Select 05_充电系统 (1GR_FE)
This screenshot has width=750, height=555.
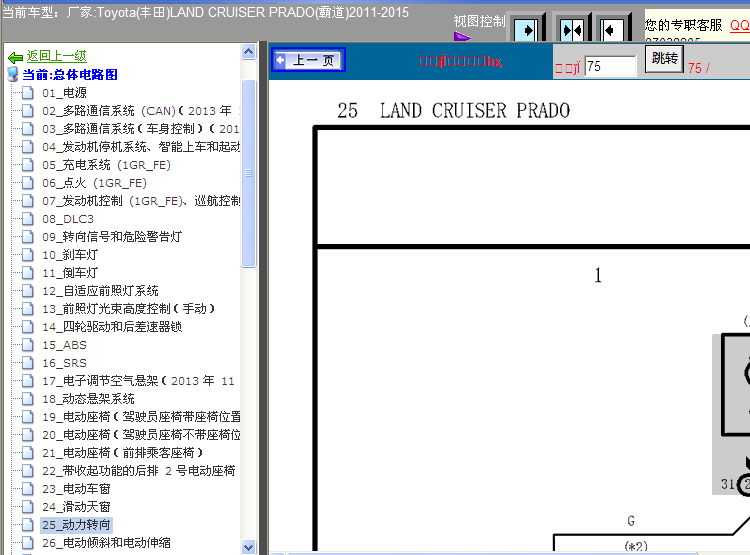pyautogui.click(x=106, y=165)
